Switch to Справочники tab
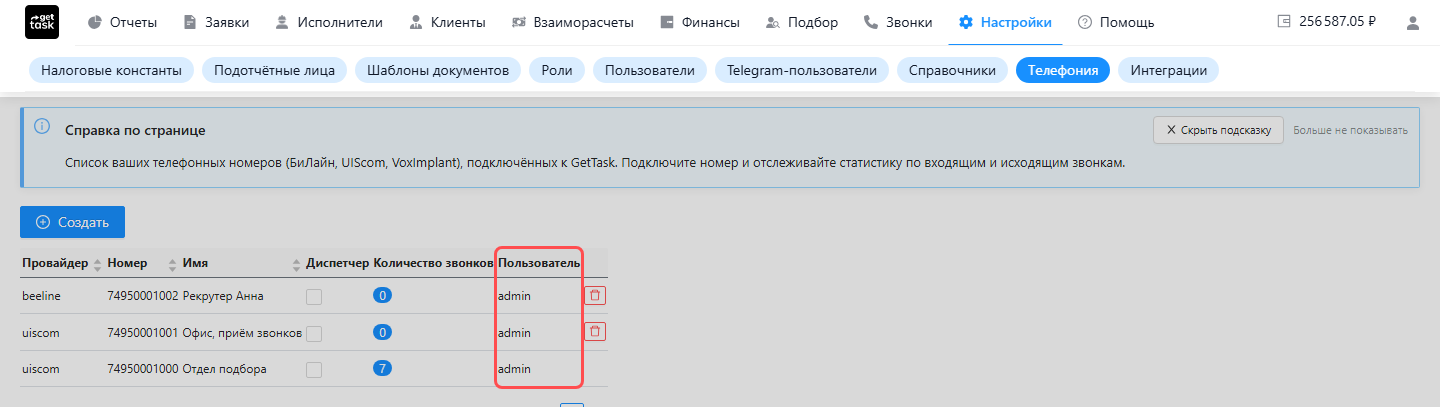 click(x=952, y=70)
